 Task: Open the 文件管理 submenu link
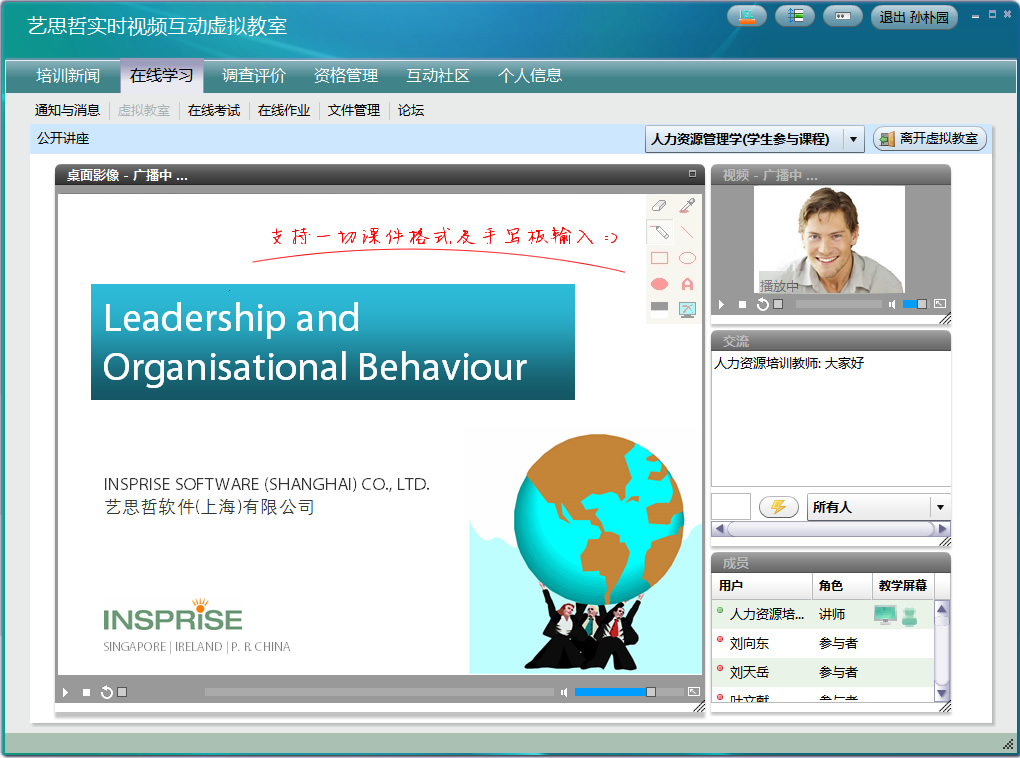click(x=354, y=111)
